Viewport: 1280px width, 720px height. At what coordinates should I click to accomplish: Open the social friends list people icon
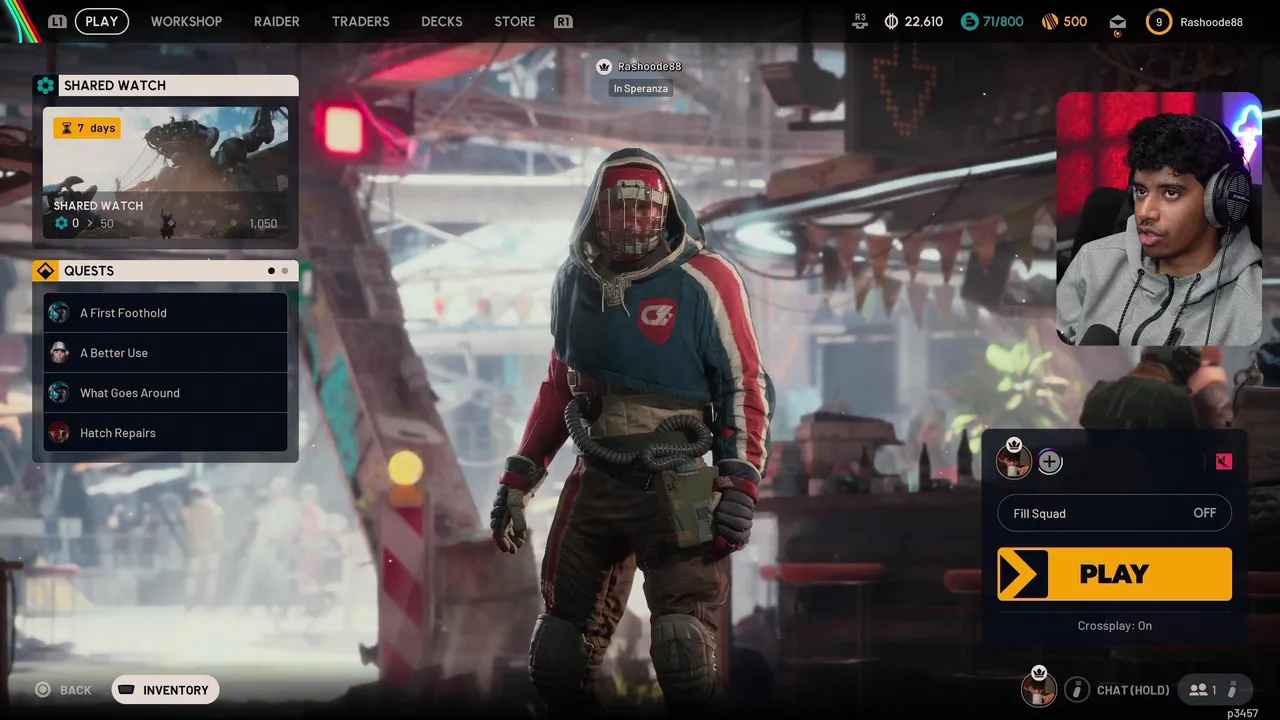(1197, 690)
